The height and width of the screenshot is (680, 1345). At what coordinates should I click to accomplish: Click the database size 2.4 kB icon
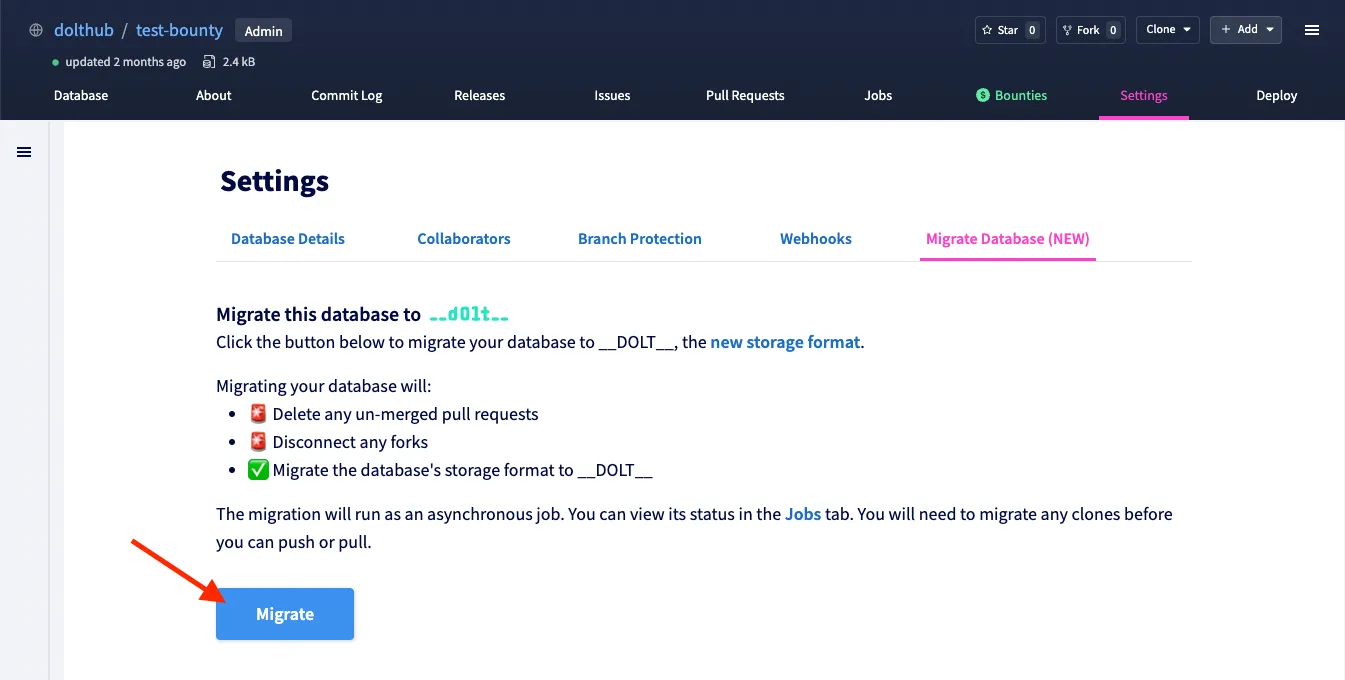(x=209, y=62)
